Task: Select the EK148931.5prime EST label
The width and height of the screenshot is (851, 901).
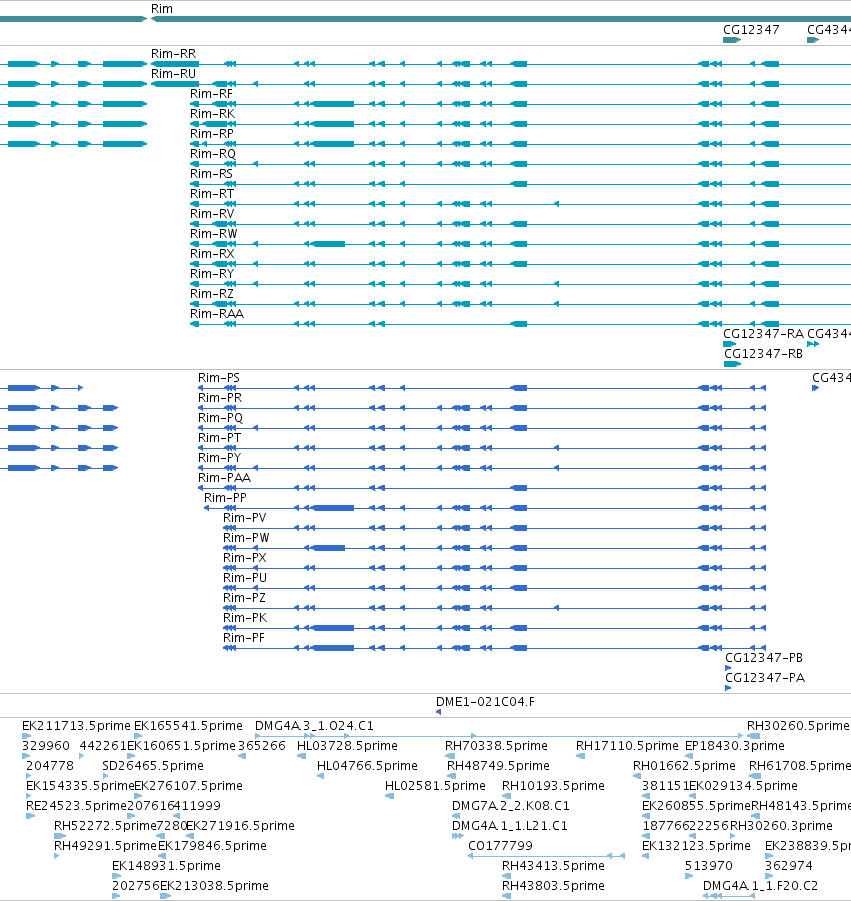Action: point(166,866)
